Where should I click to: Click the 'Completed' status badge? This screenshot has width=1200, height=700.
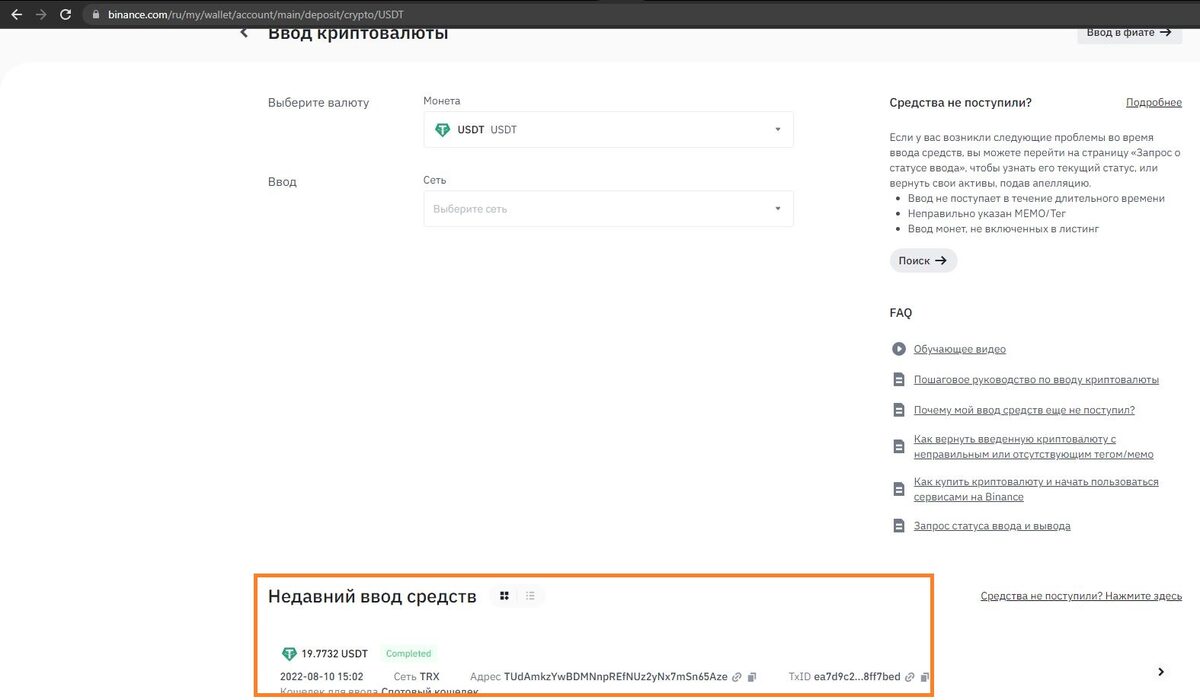tap(408, 654)
